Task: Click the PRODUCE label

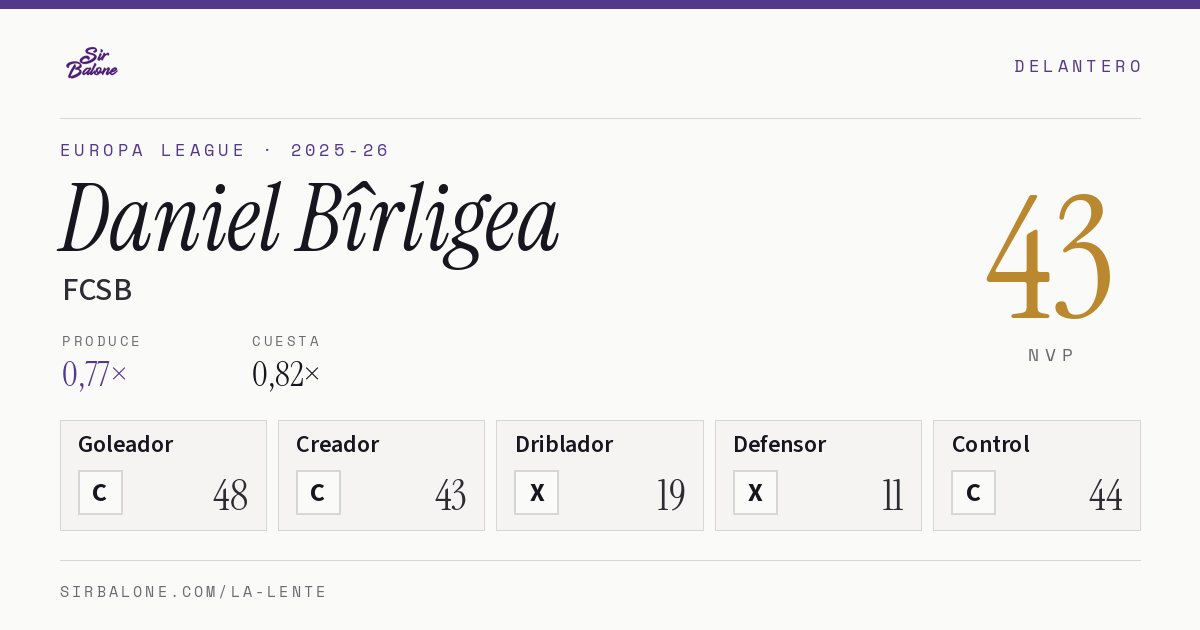Action: pos(102,341)
